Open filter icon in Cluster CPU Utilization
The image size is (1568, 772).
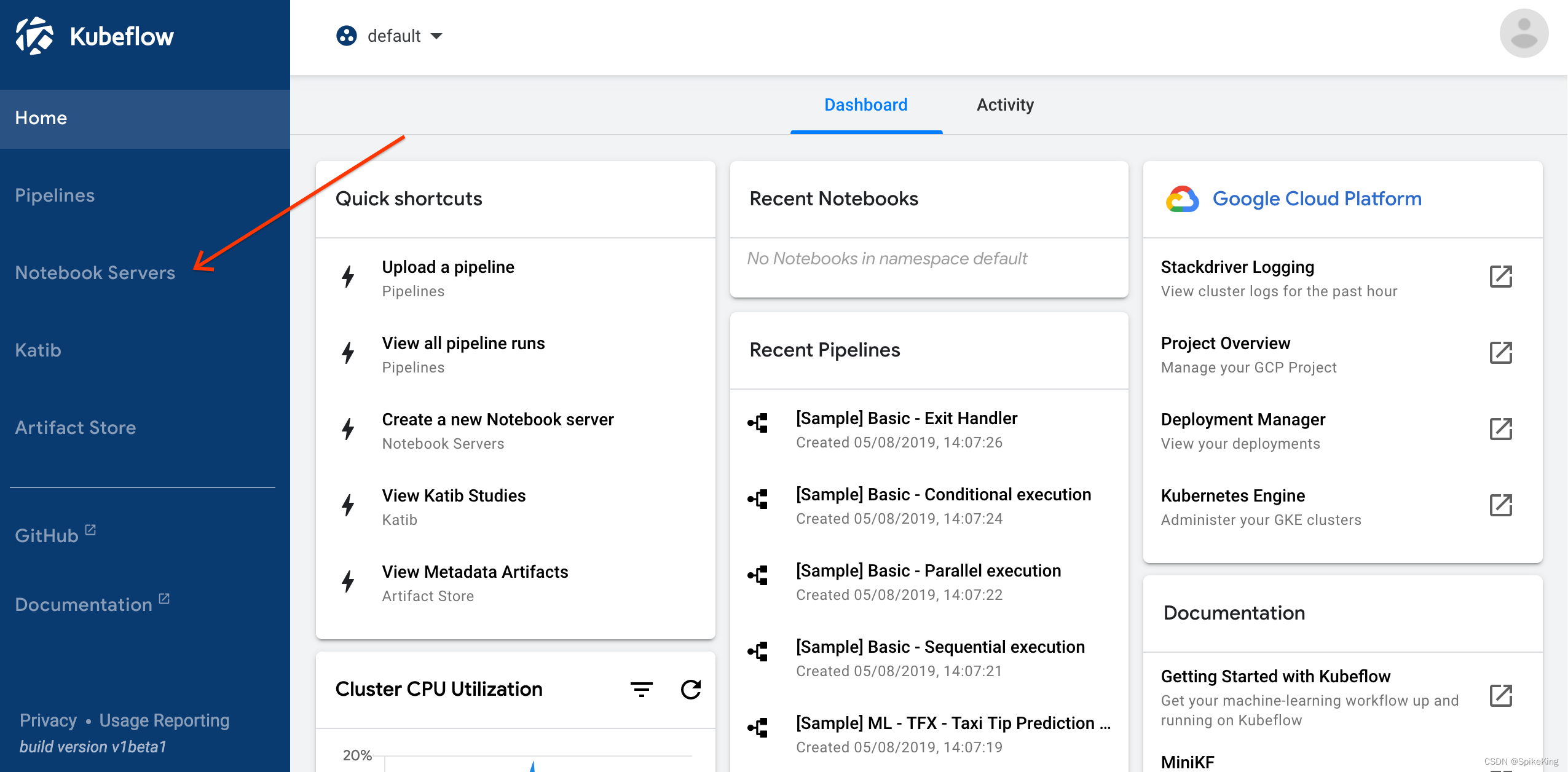642,690
